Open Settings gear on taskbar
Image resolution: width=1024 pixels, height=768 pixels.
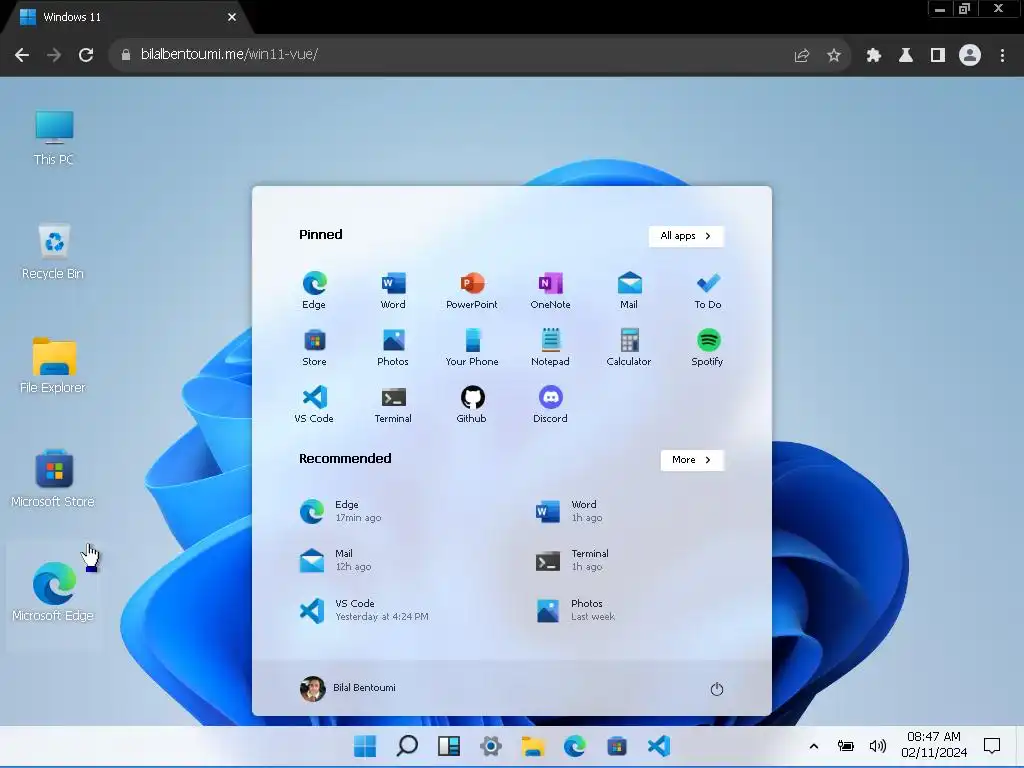pyautogui.click(x=490, y=746)
